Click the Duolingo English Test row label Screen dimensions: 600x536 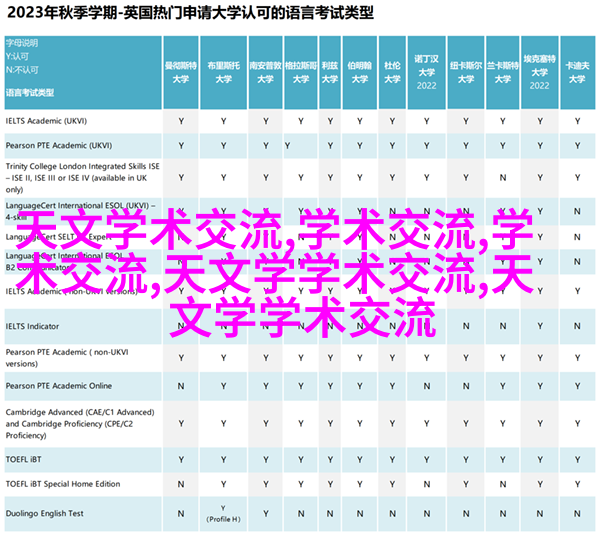click(x=44, y=513)
